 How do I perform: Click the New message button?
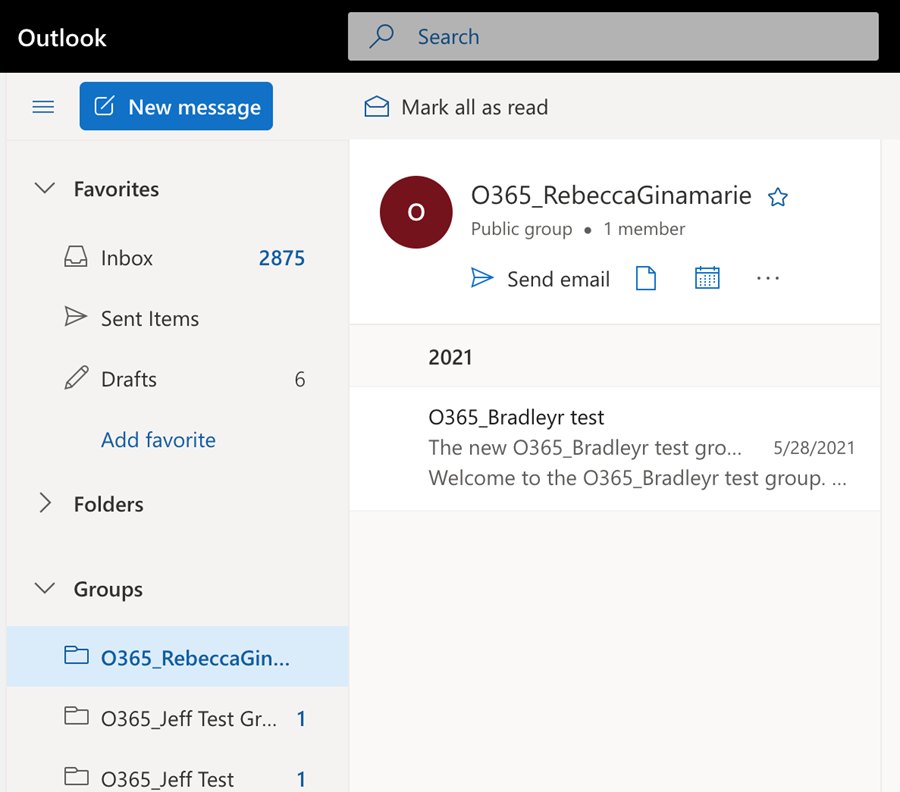pos(176,106)
